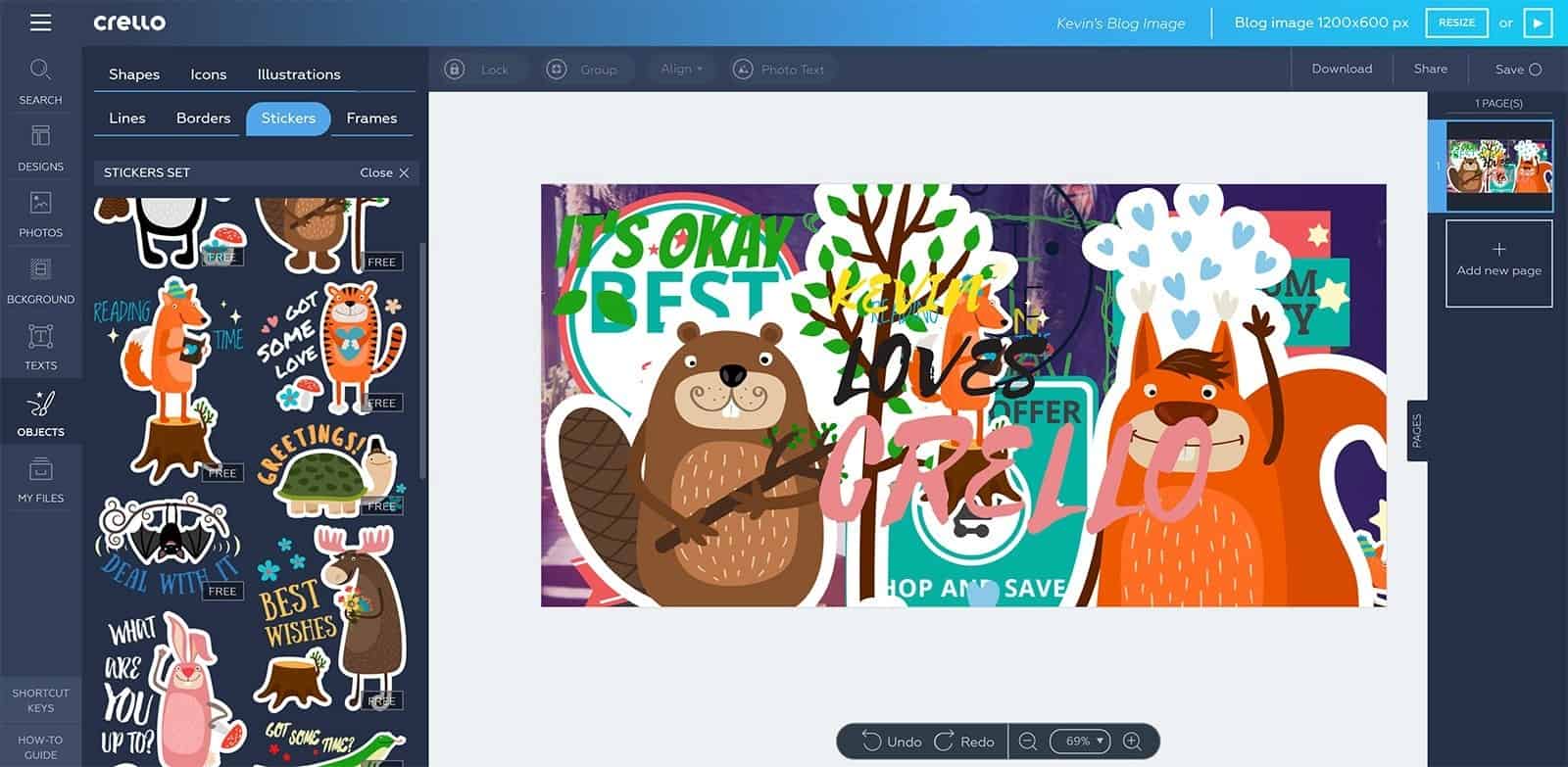1568x767 pixels.
Task: Open the 69% zoom level dropdown
Action: [x=1079, y=742]
